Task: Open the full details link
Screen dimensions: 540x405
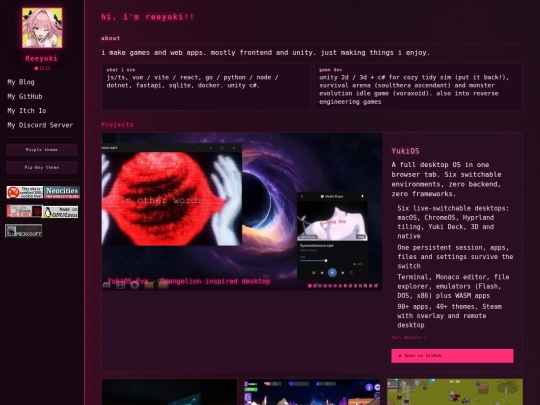Action: pos(408,338)
